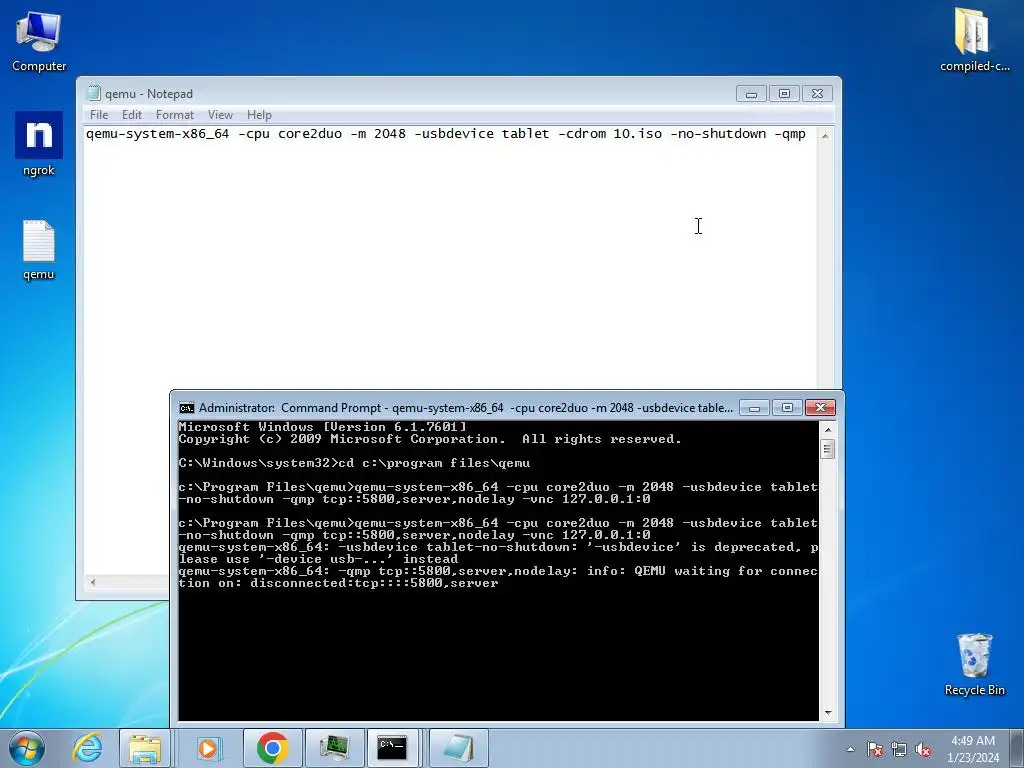Open the Windows Start menu
The height and width of the screenshot is (768, 1024).
tap(27, 748)
